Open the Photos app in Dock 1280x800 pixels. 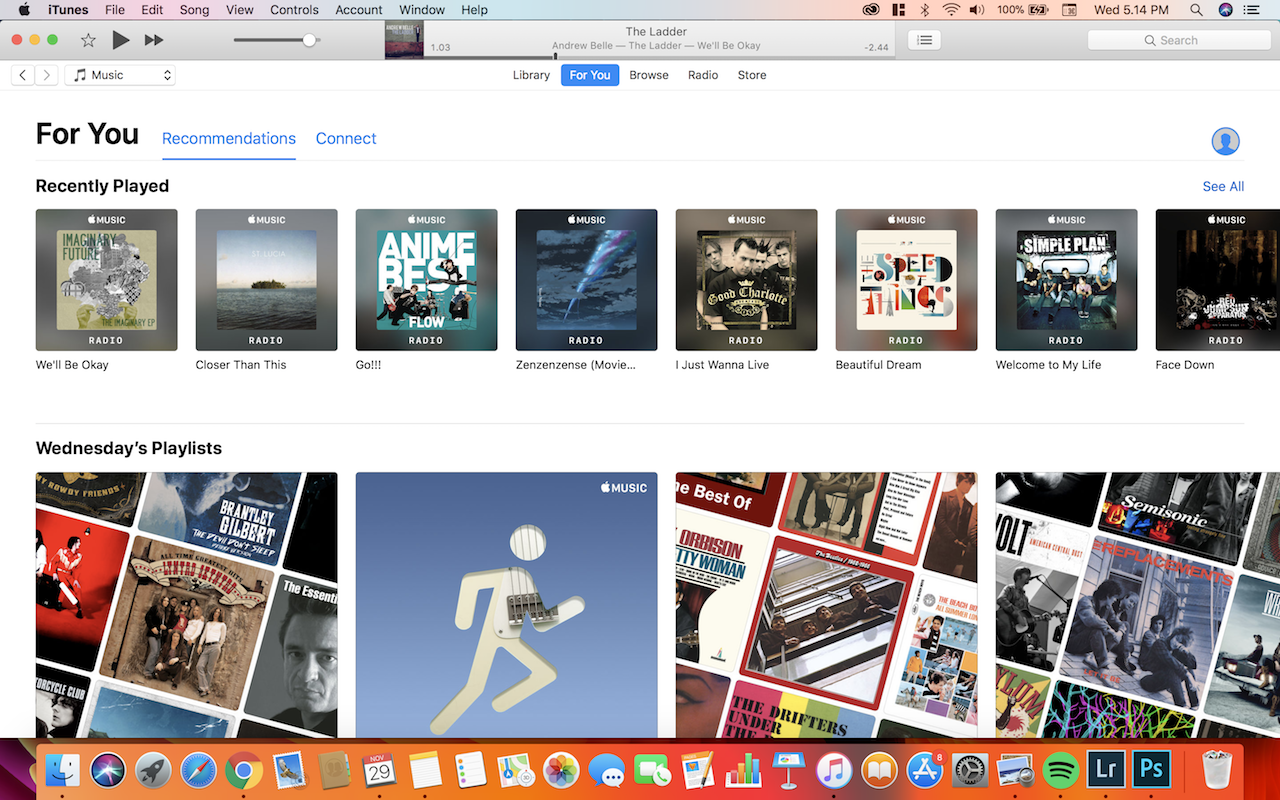point(561,770)
